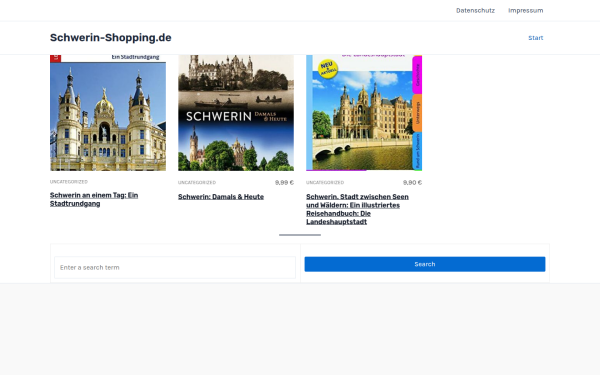The height and width of the screenshot is (375, 600).
Task: Open the Datenschutz page link
Action: click(x=475, y=11)
